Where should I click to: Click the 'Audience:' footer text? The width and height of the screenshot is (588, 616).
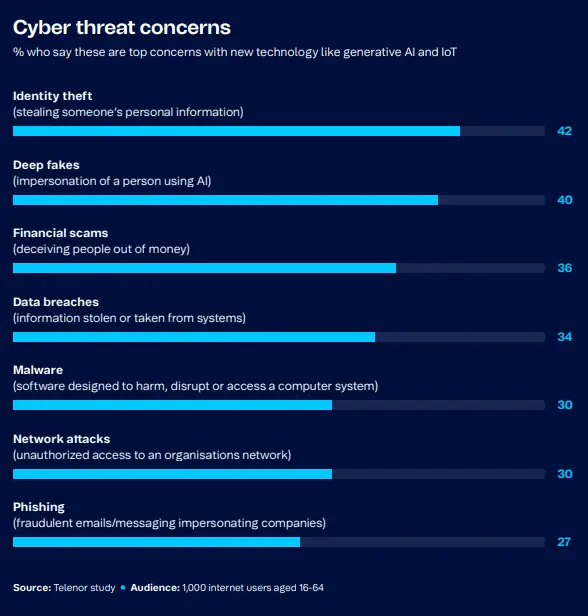pos(155,588)
